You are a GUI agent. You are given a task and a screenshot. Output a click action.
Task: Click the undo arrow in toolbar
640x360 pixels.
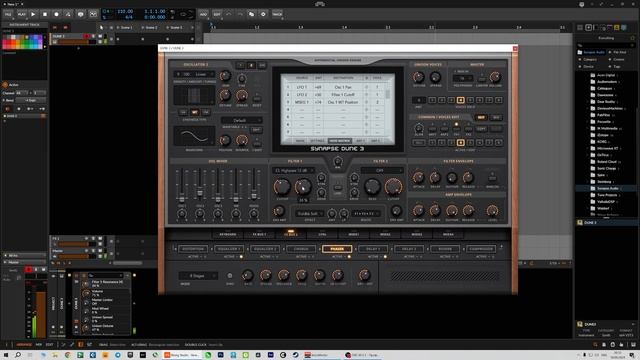coord(229,14)
